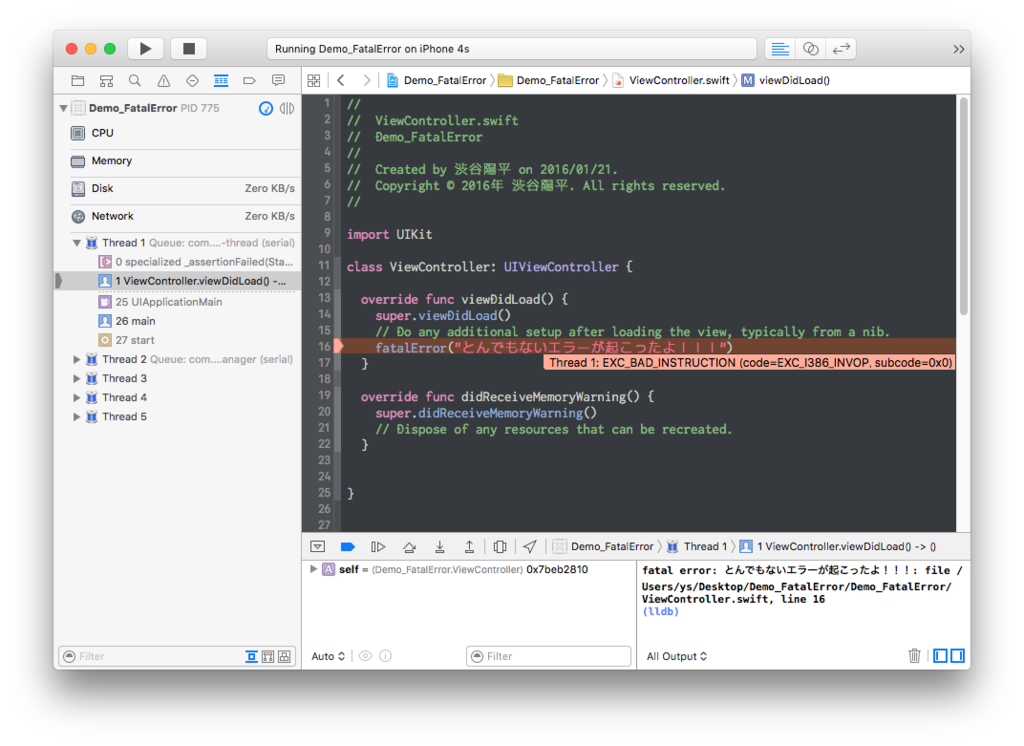The width and height of the screenshot is (1024, 746).
Task: Open the Project navigator folder icon
Action: 78,80
